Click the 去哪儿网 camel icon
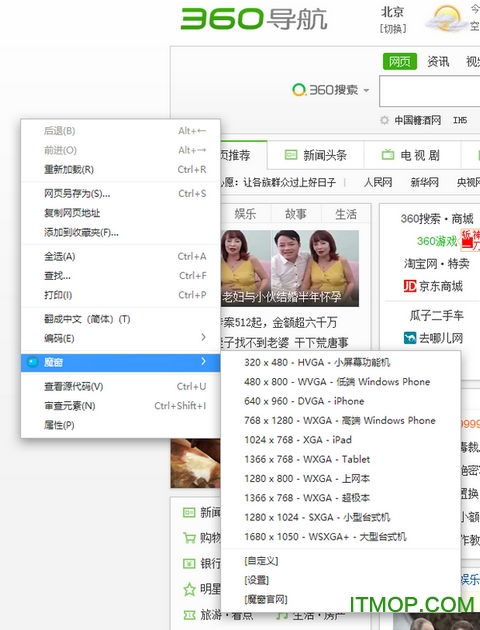The width and height of the screenshot is (480, 630). (410, 338)
